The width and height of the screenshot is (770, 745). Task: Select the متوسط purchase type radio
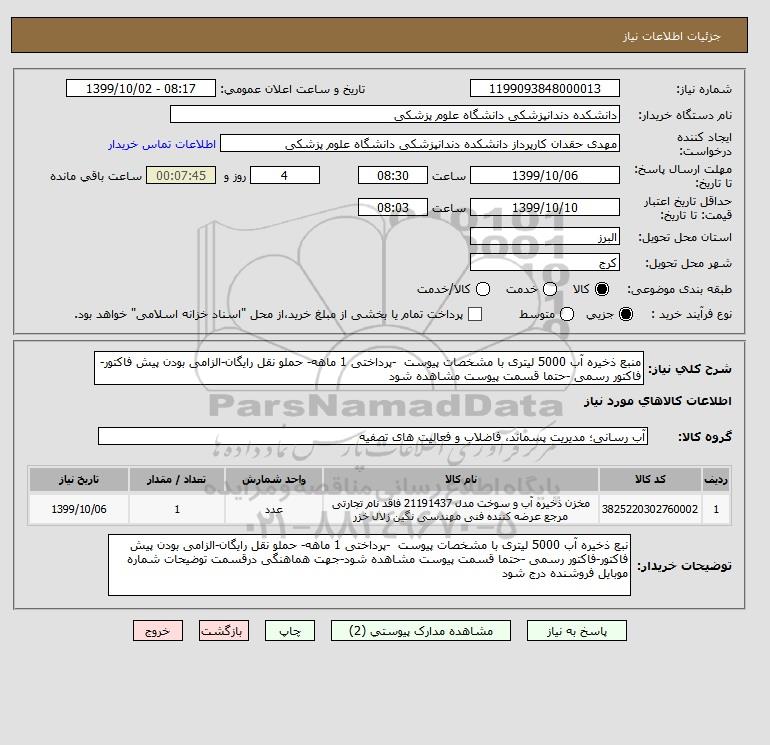(x=567, y=314)
